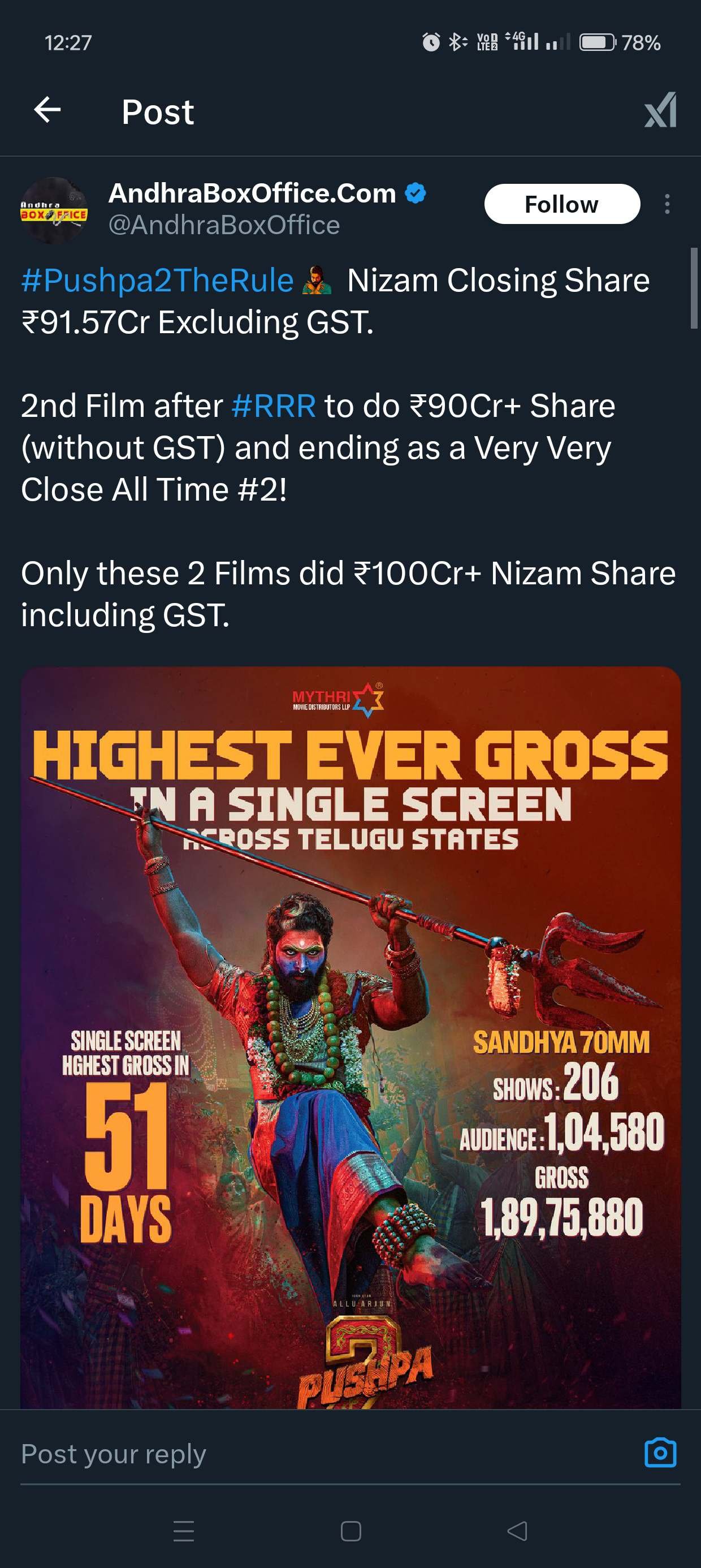Tap the camera icon in reply bar
701x1568 pixels.
660,1453
